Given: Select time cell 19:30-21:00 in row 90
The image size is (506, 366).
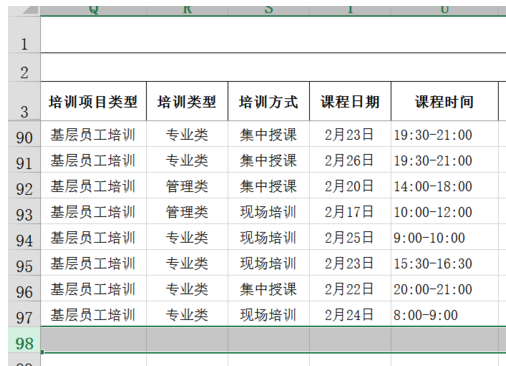Looking at the screenshot, I should 445,134.
